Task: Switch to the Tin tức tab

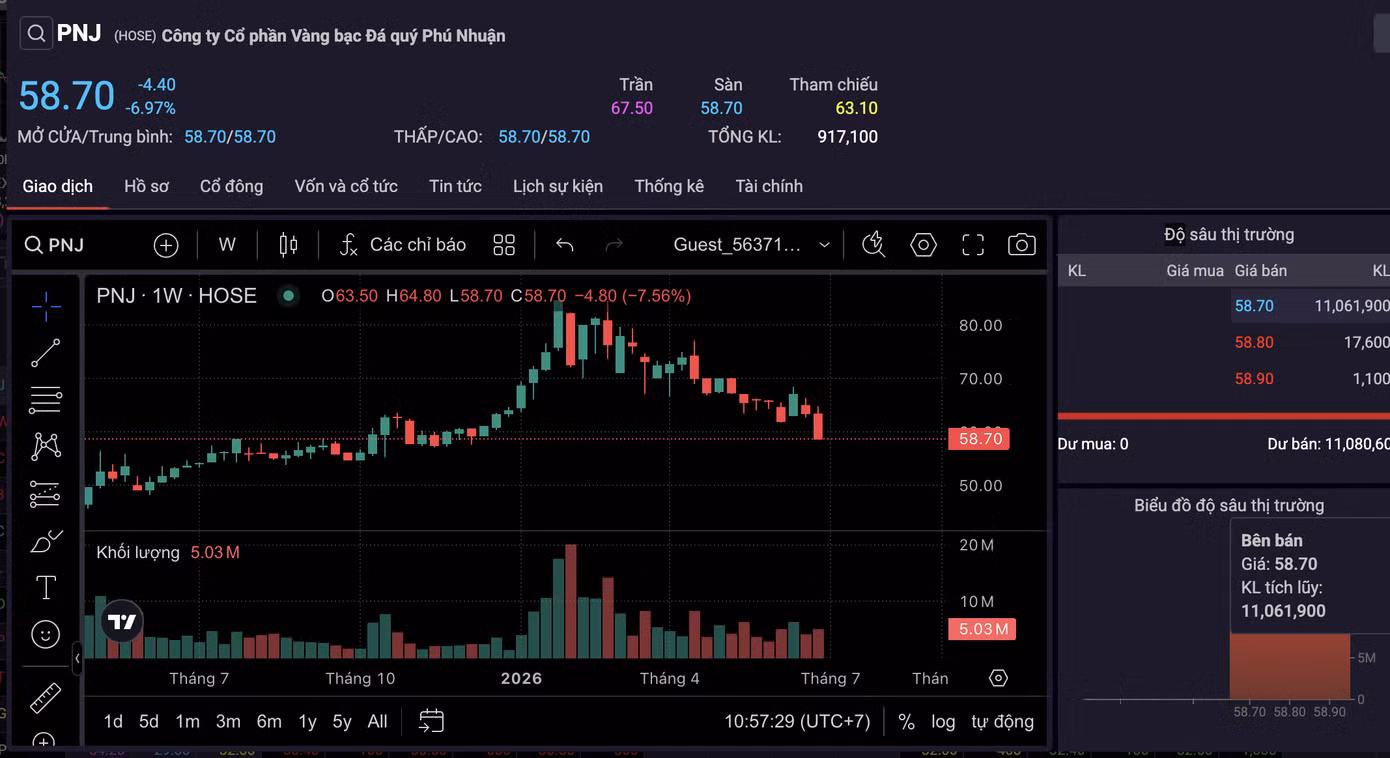Action: pos(455,186)
